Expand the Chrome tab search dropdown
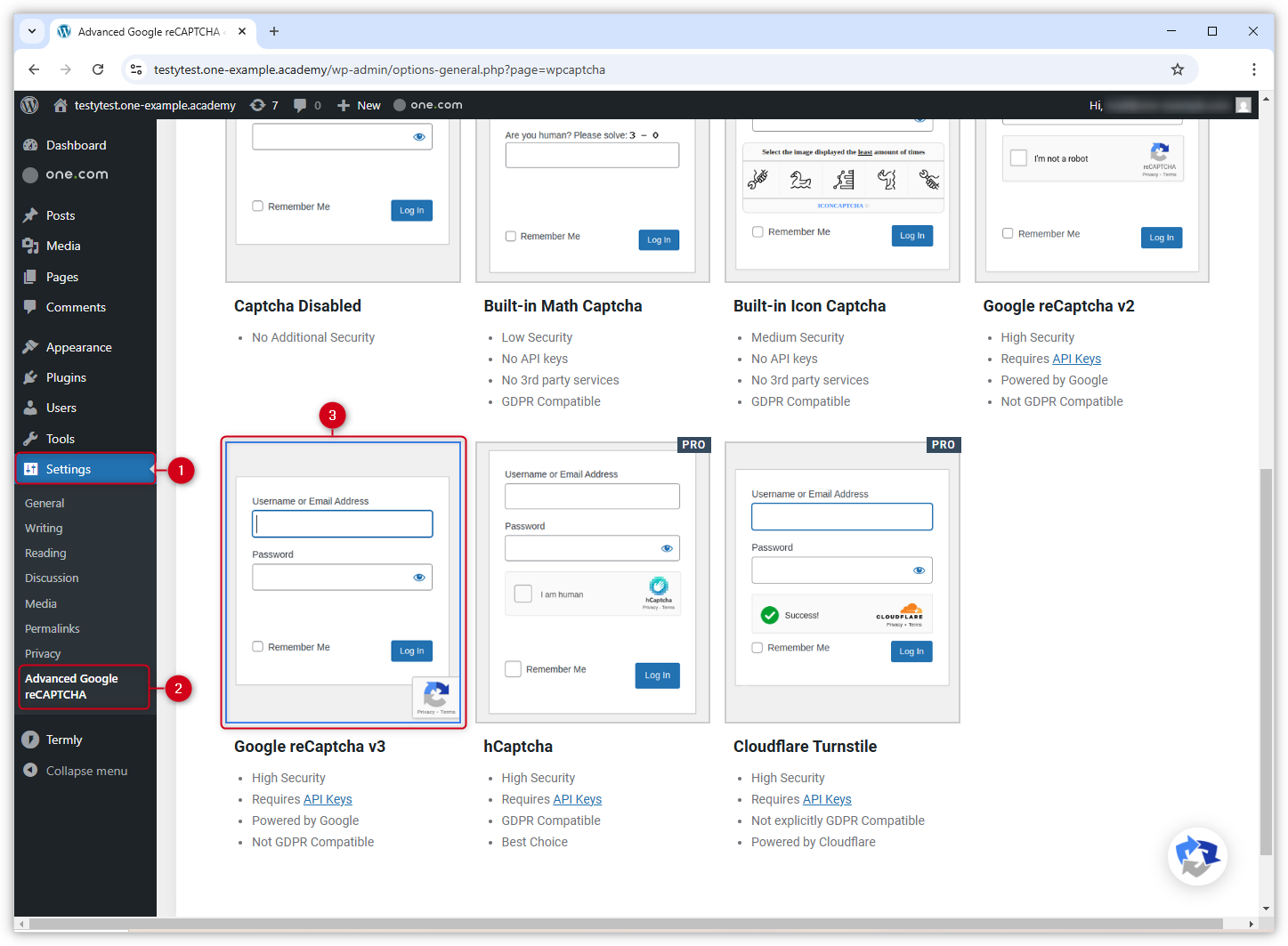This screenshot has width=1288, height=946. (x=32, y=31)
